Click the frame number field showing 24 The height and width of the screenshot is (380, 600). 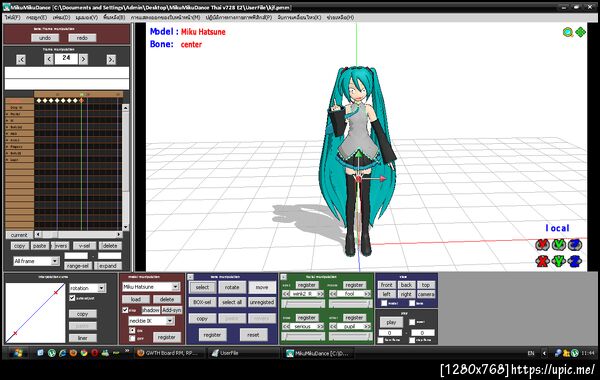click(66, 58)
